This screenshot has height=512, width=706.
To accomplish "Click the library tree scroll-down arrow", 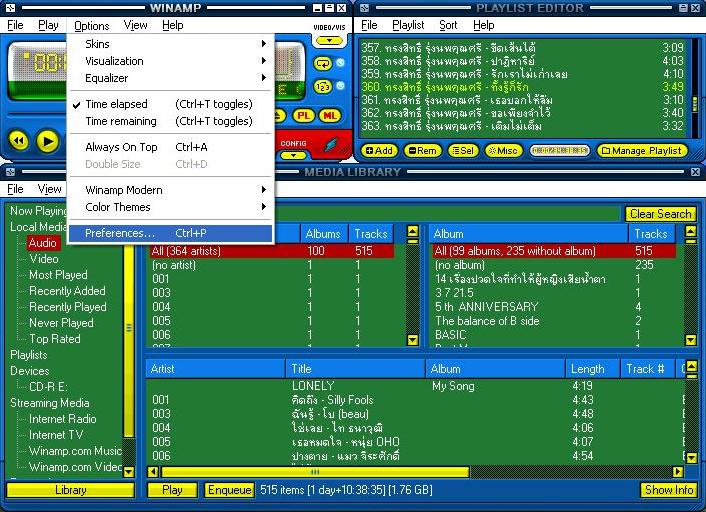I will (x=129, y=472).
